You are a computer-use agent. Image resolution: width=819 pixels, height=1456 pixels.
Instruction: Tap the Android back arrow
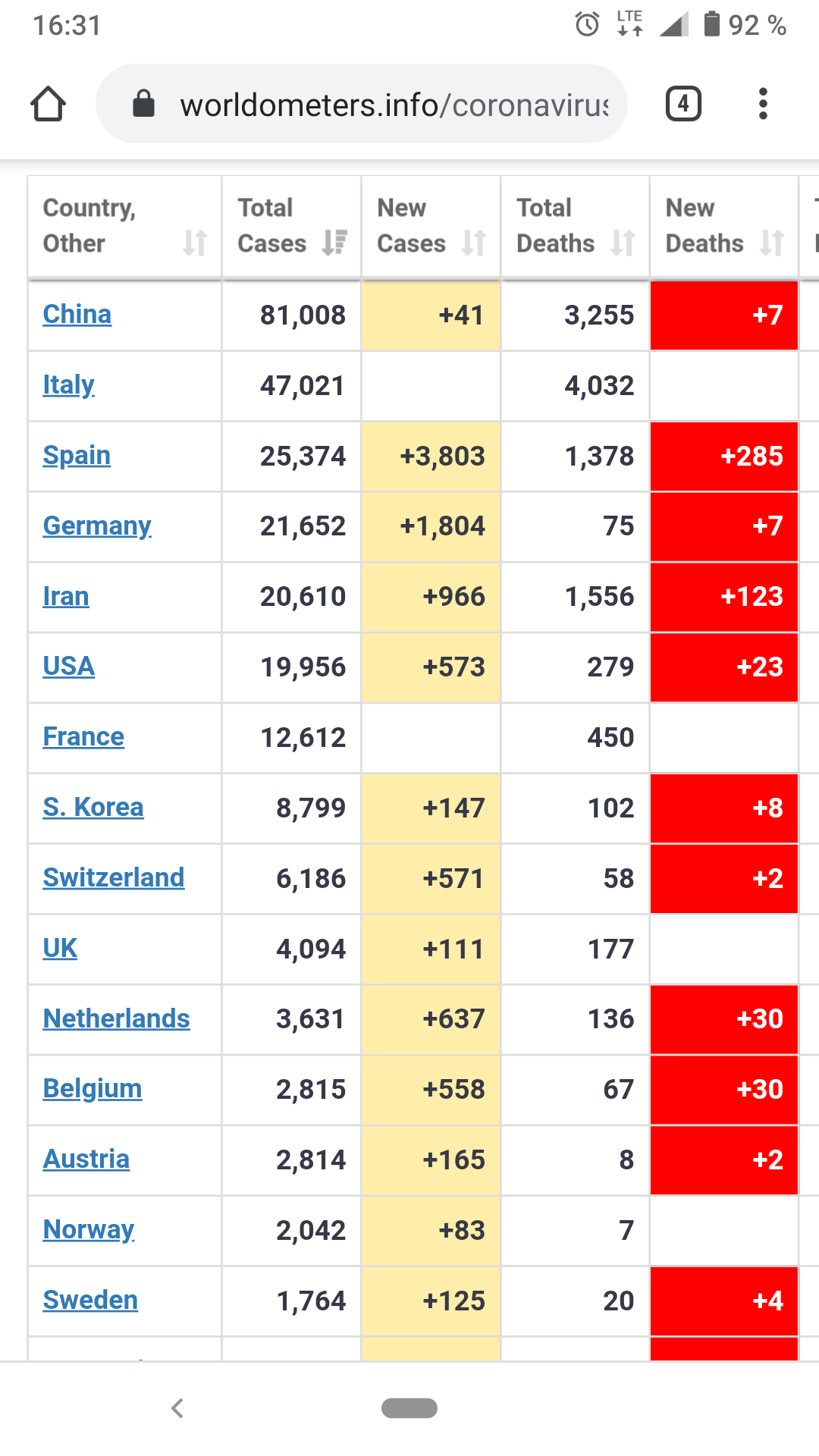(x=177, y=1408)
